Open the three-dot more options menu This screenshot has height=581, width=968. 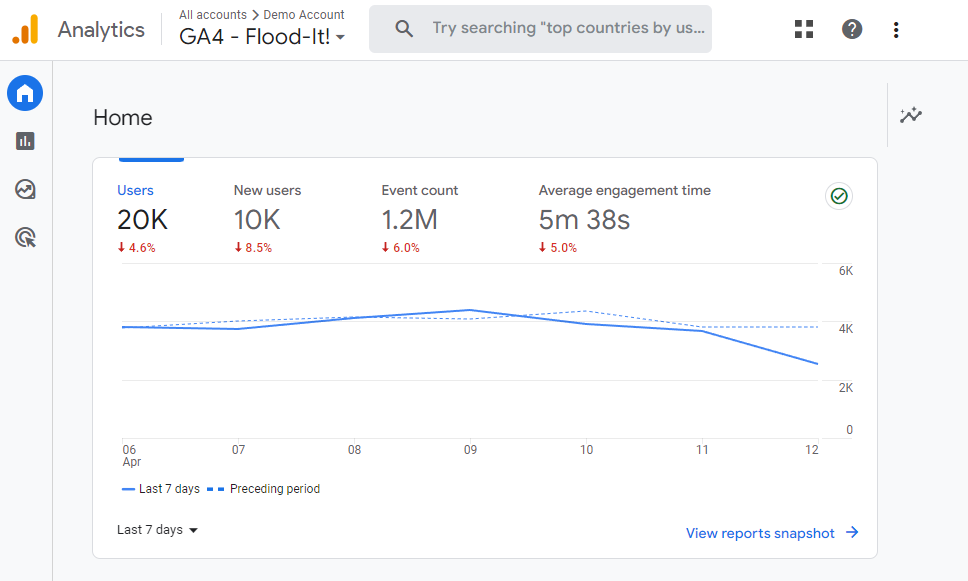pyautogui.click(x=896, y=30)
